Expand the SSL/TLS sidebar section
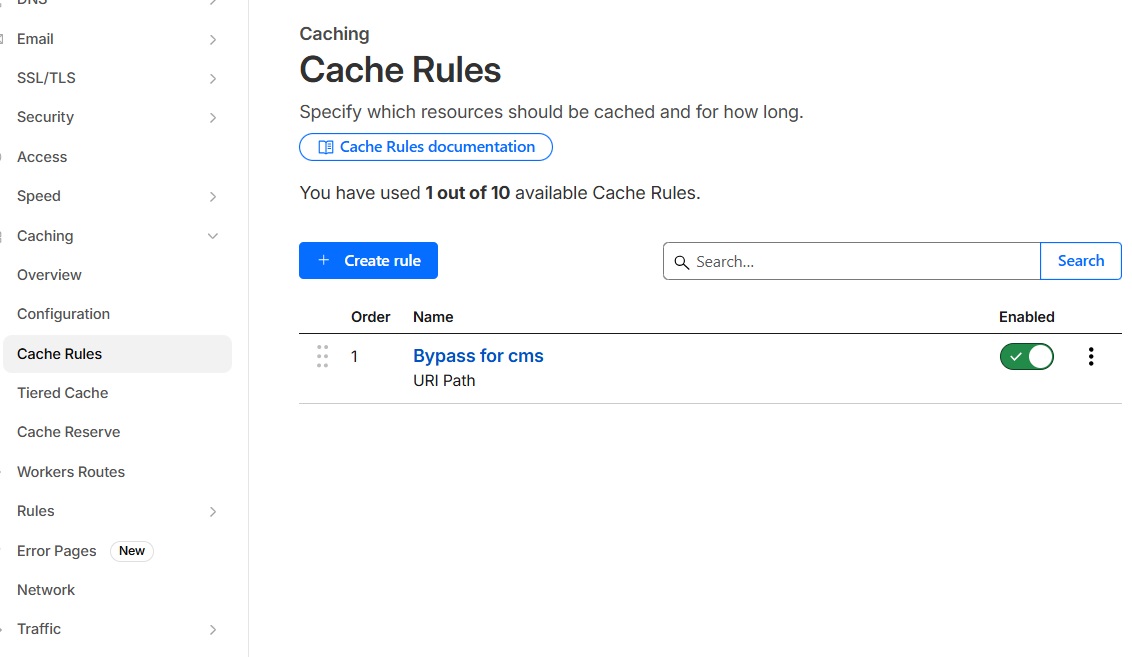Viewport: 1132px width, 657px height. point(212,79)
